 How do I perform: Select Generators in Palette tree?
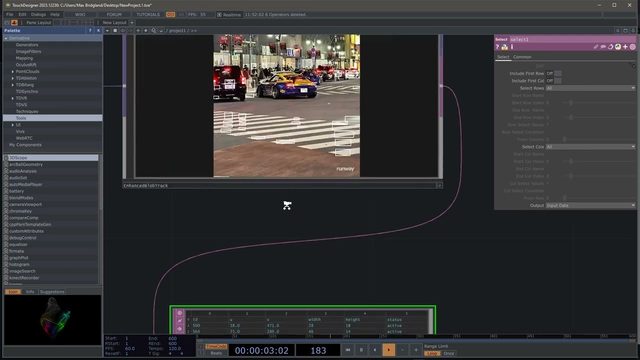point(27,45)
